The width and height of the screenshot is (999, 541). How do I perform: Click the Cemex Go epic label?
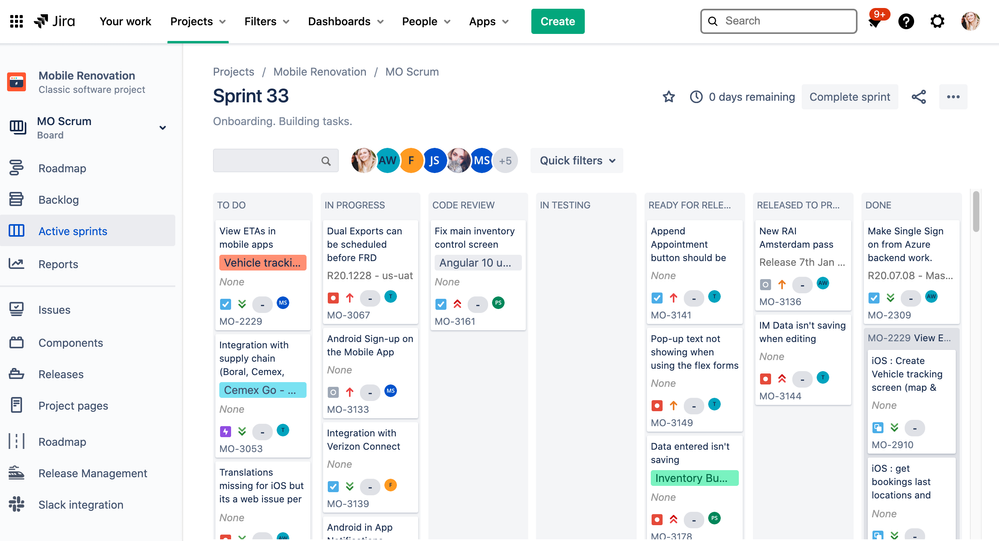tap(262, 390)
